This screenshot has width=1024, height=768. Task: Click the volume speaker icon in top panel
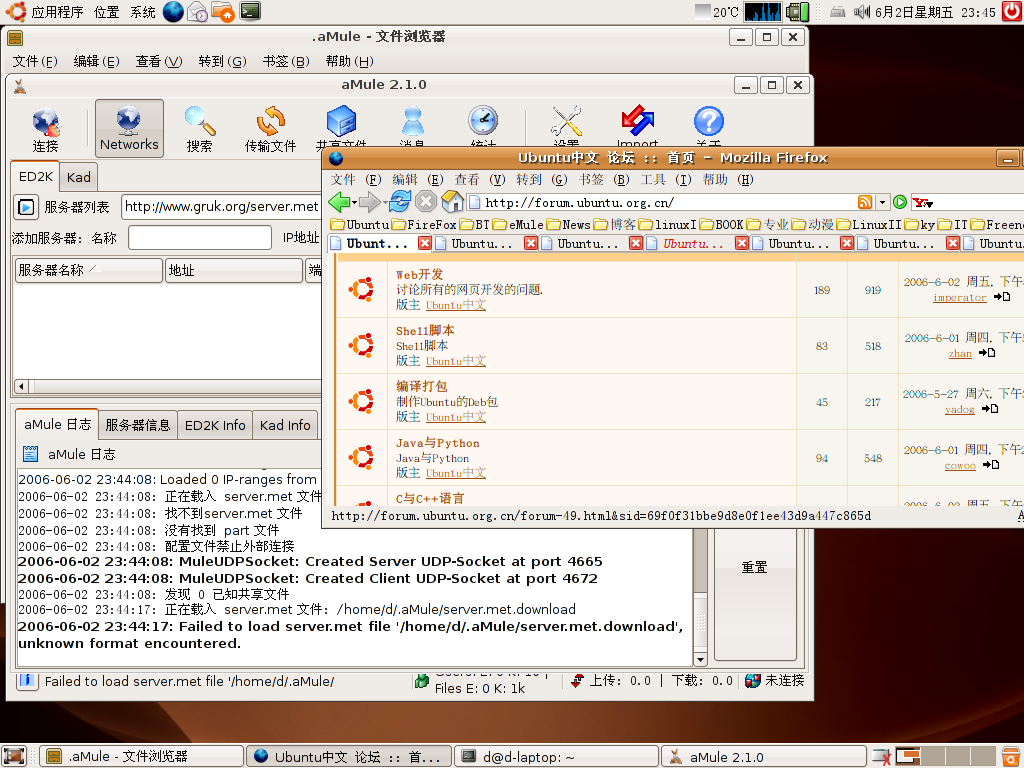[862, 12]
